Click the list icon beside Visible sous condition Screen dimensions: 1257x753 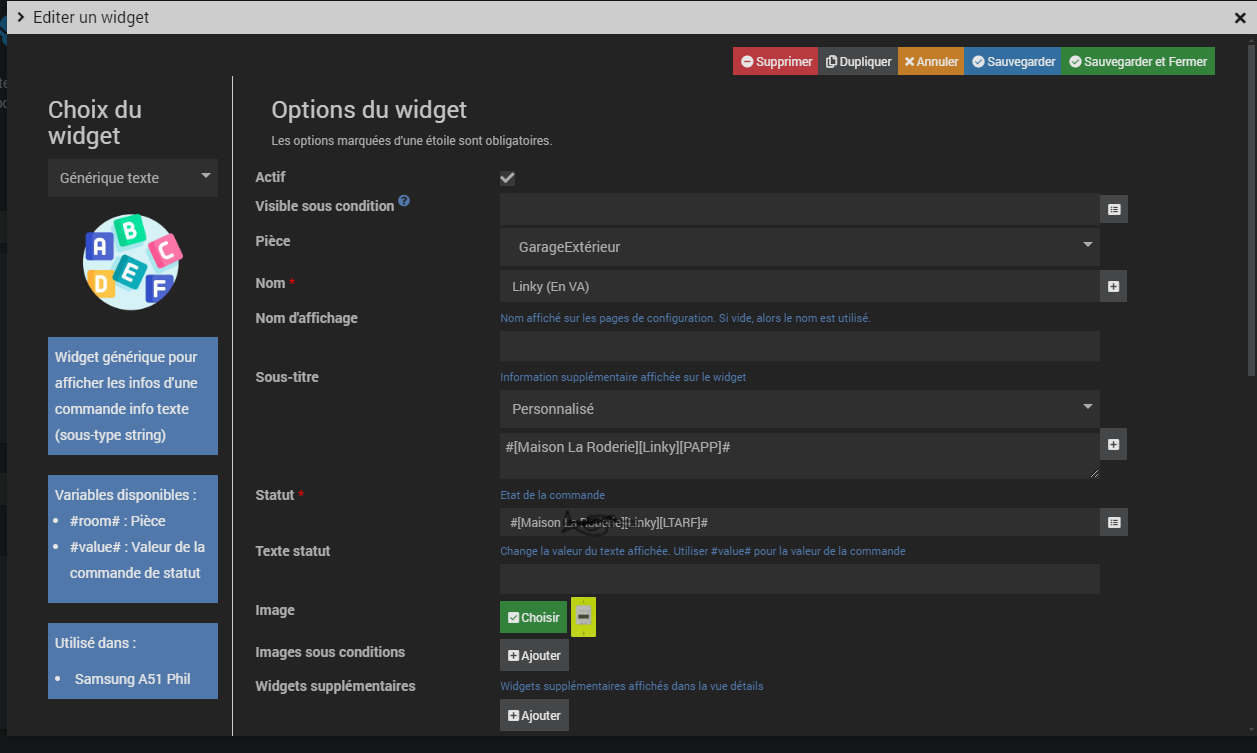pos(1114,210)
